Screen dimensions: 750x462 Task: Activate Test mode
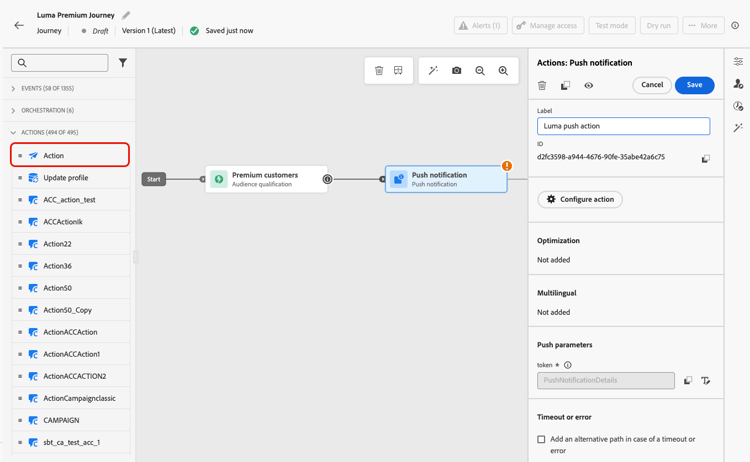coord(612,25)
